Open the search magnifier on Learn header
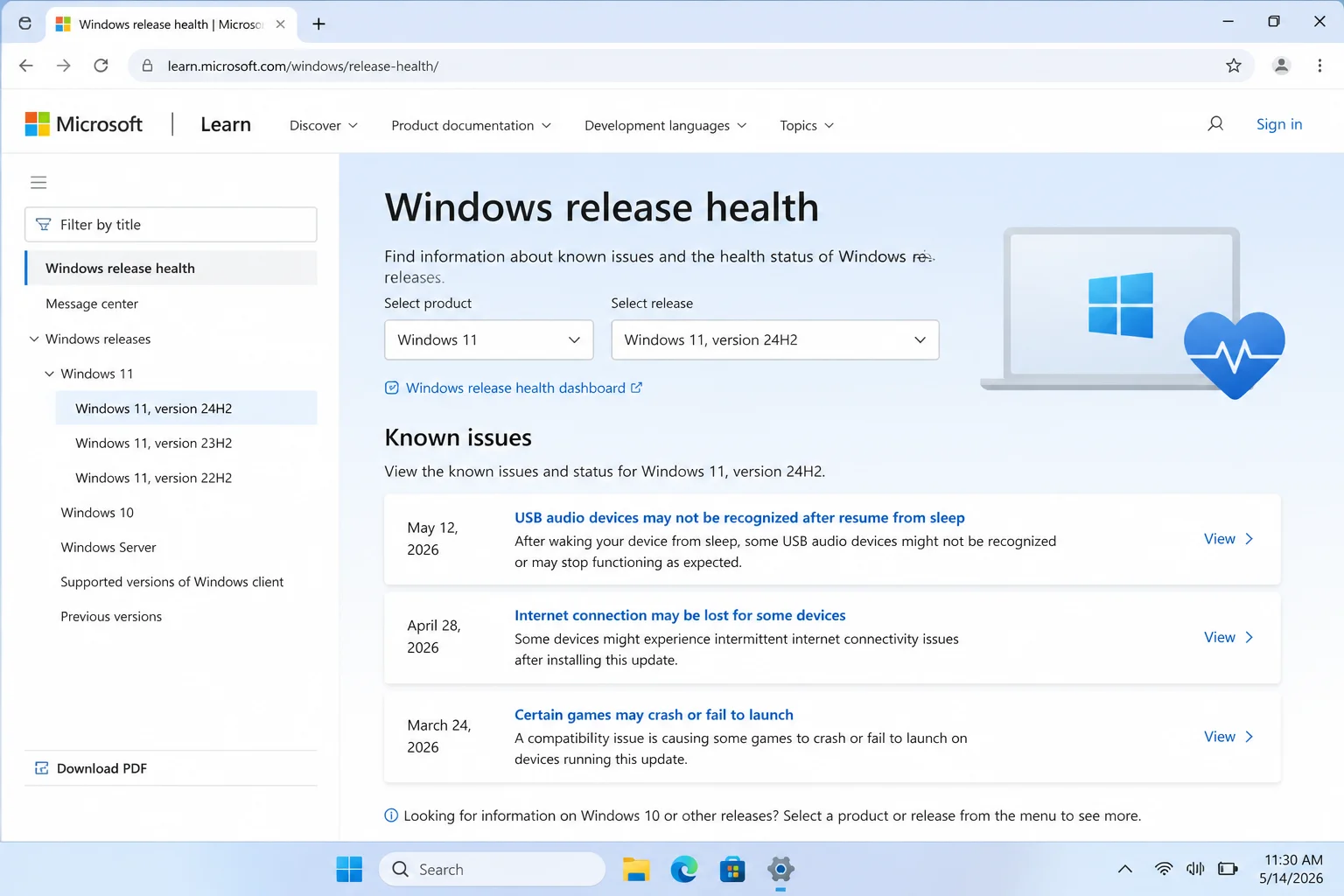Viewport: 1344px width, 896px height. click(x=1215, y=124)
